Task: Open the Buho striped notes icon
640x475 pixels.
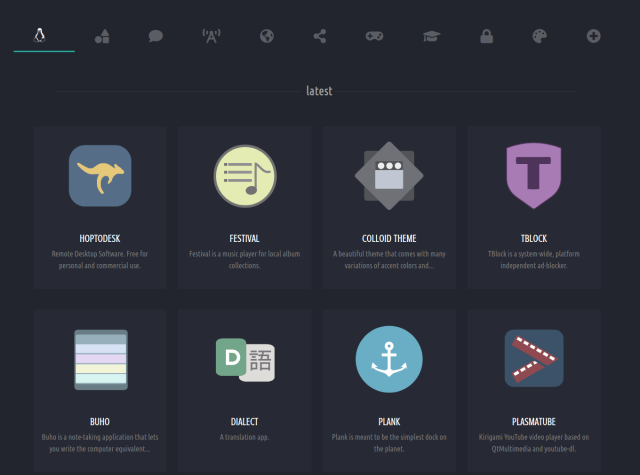Action: point(101,360)
